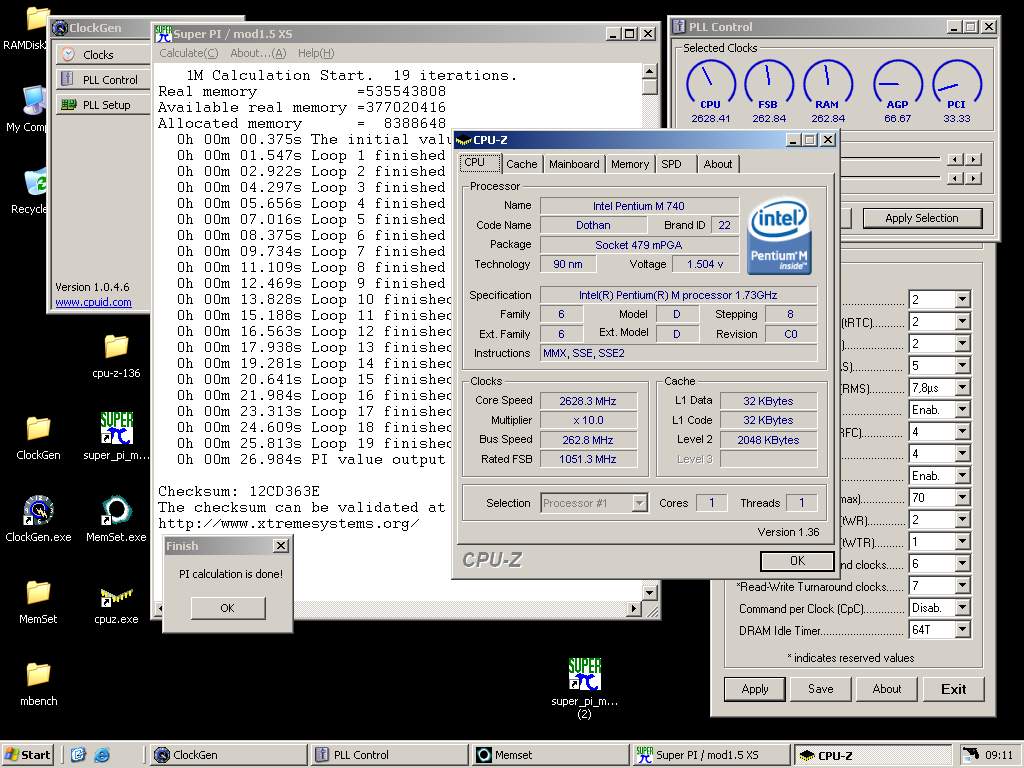1024x768 pixels.
Task: Open Help menu in Super PI
Action: [316, 53]
